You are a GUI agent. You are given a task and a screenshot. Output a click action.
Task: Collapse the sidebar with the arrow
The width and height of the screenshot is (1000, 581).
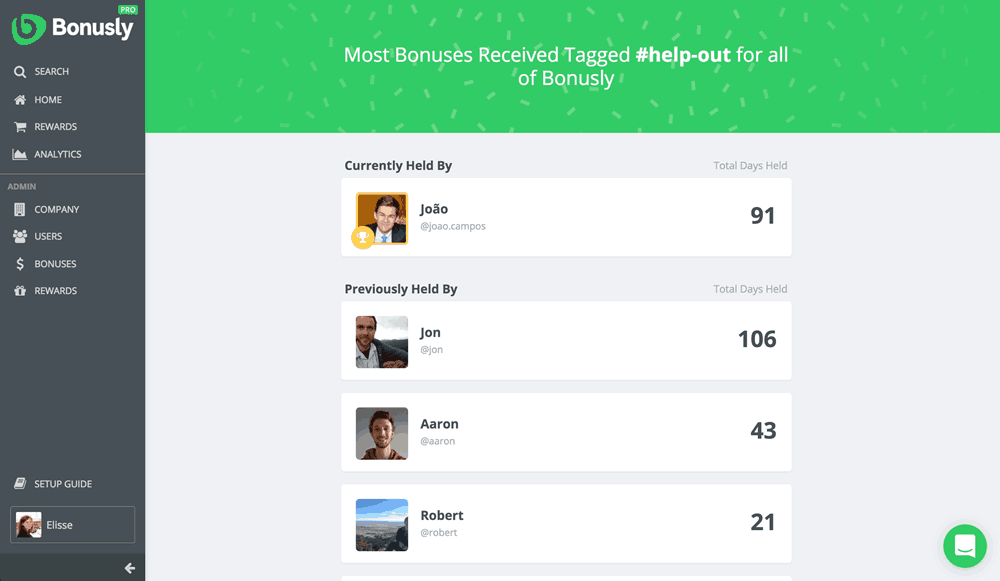click(129, 568)
